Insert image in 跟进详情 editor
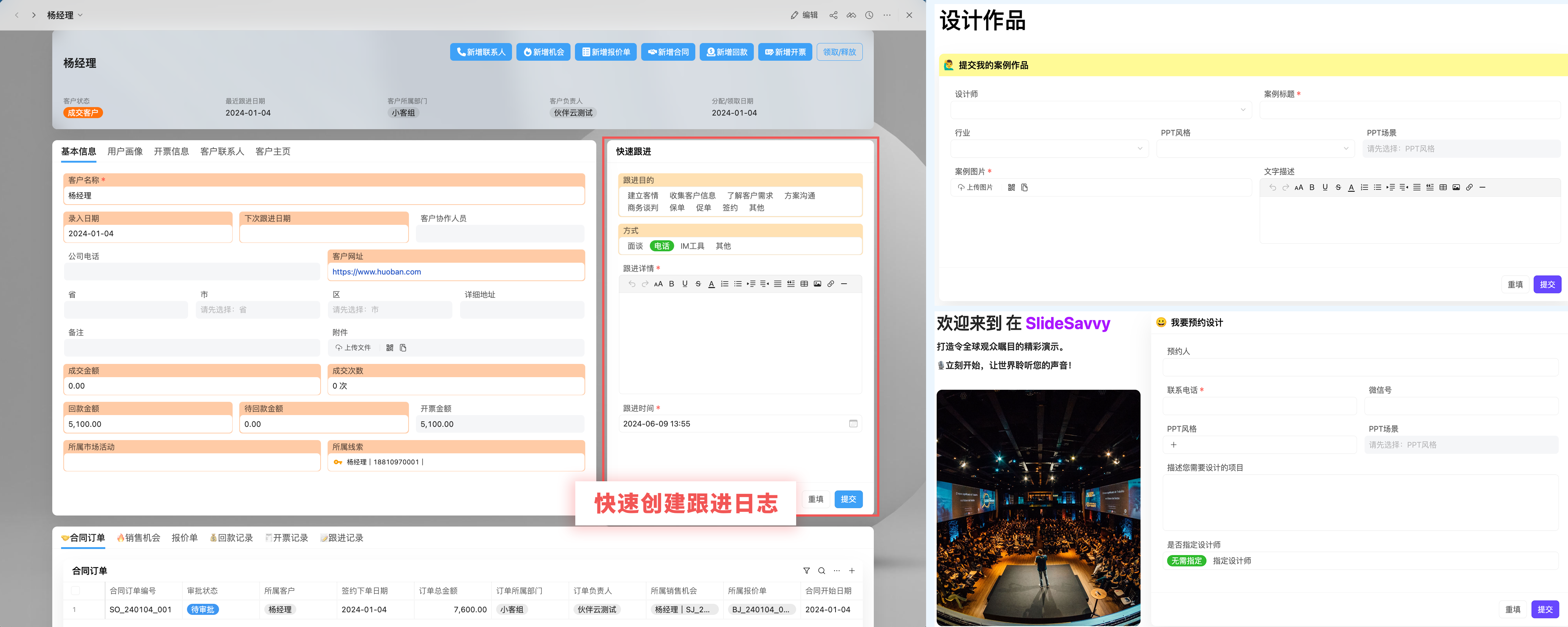The height and width of the screenshot is (627, 1568). point(817,284)
